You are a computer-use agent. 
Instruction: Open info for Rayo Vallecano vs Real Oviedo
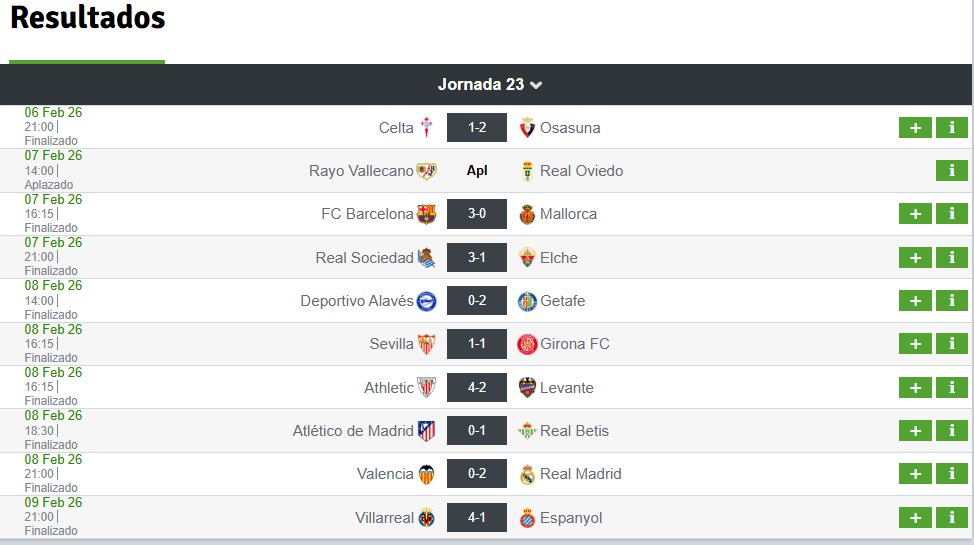[x=951, y=171]
